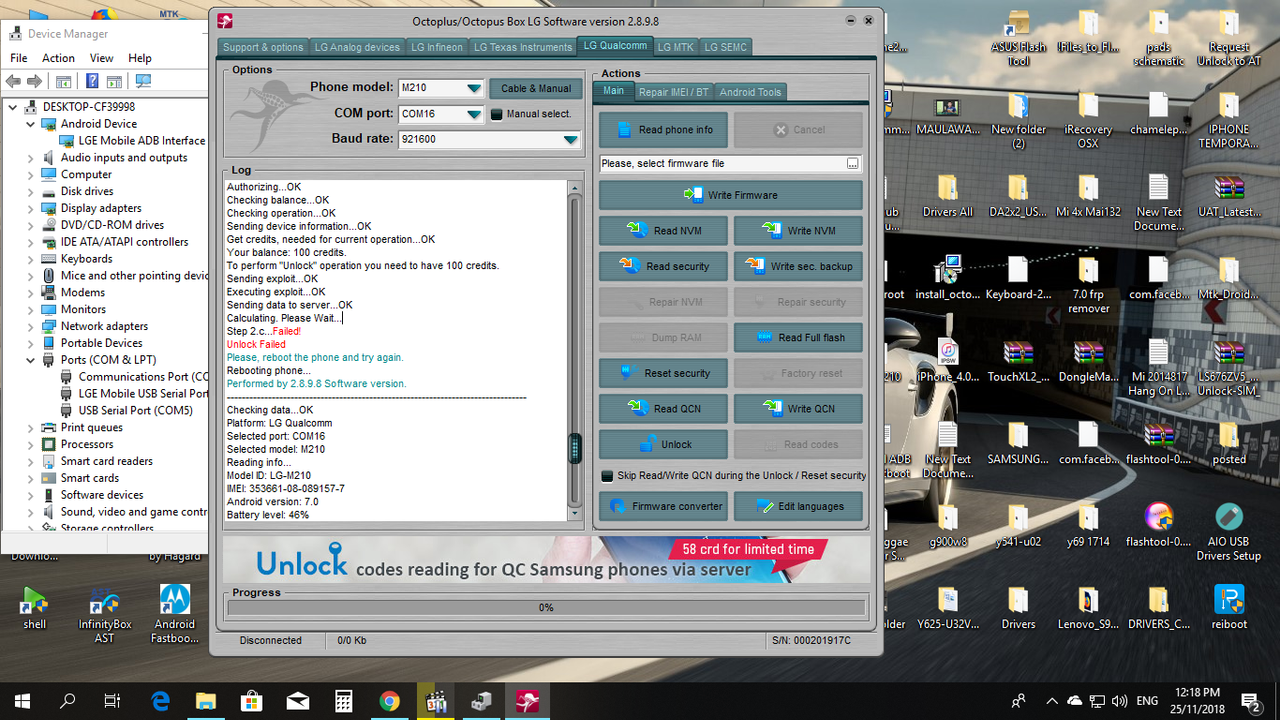This screenshot has width=1280, height=720.
Task: Click the Unlock button
Action: click(665, 444)
